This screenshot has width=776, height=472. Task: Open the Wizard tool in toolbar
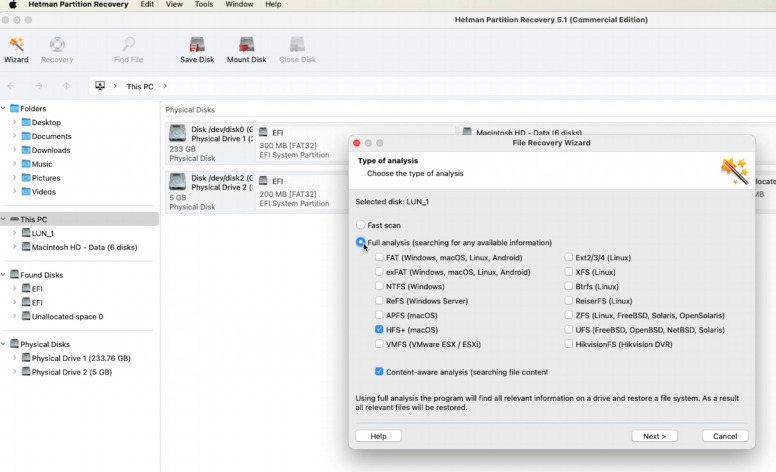pos(16,50)
